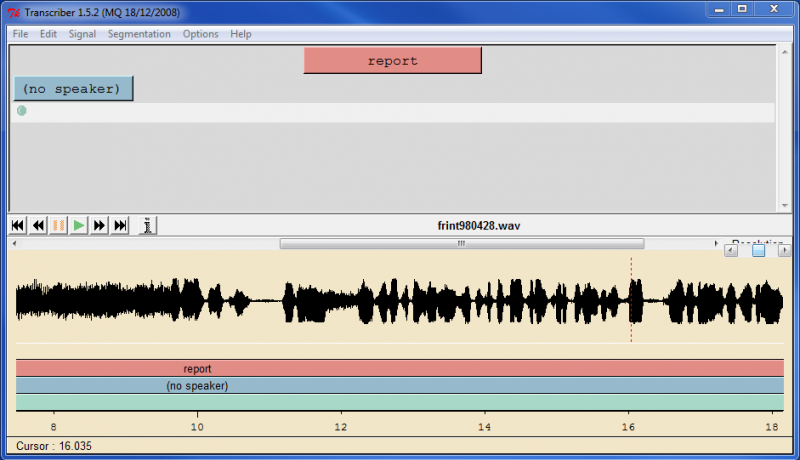Open the Help menu
The width and height of the screenshot is (800, 460).
(x=240, y=34)
